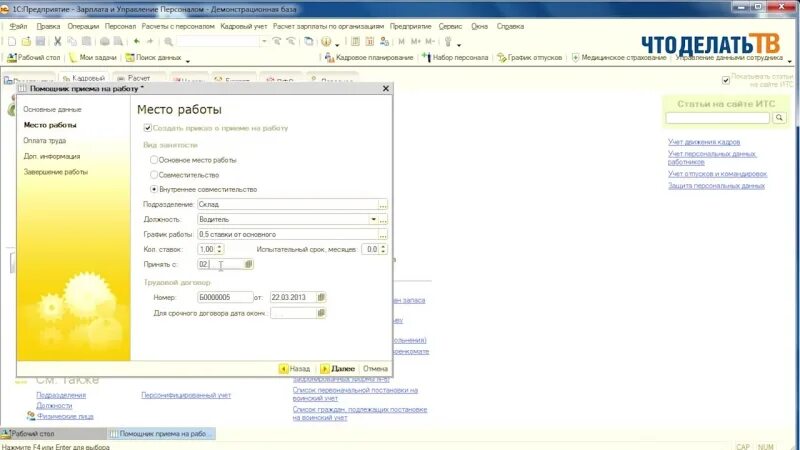800x450 pixels.
Task: Click ellipsis button for Должность field
Action: point(383,219)
